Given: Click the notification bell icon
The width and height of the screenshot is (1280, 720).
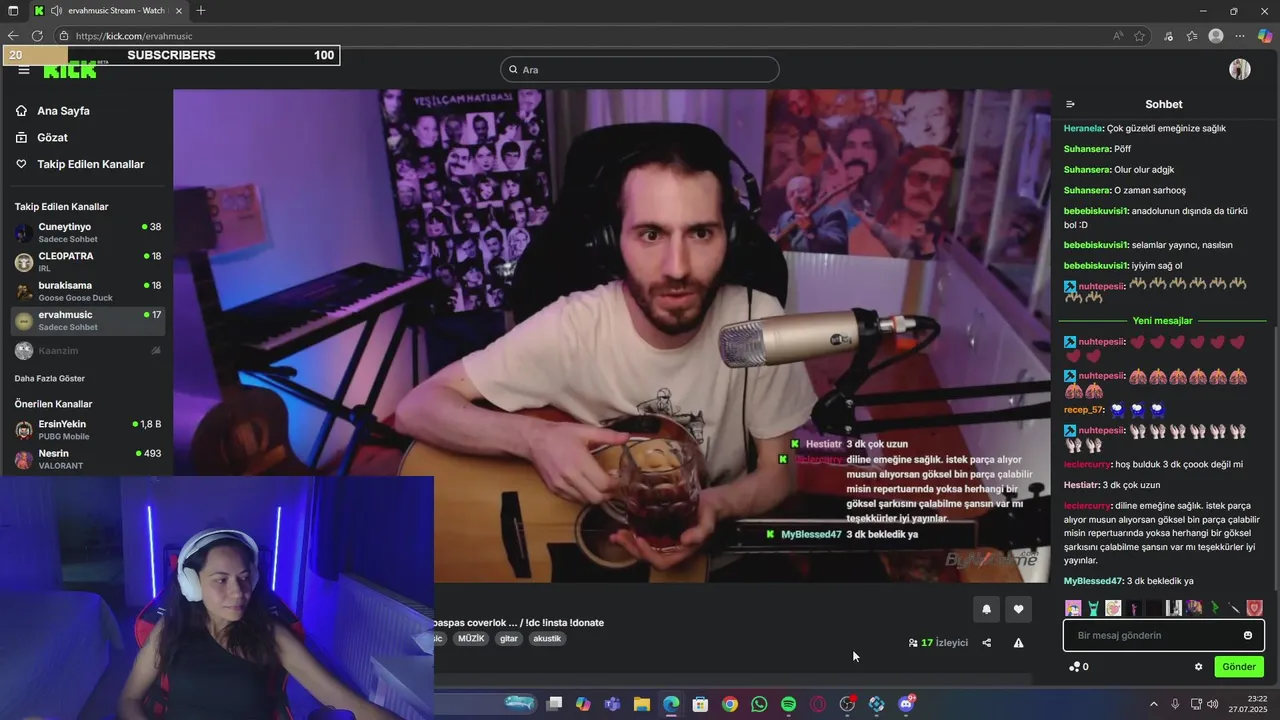Looking at the screenshot, I should [986, 609].
